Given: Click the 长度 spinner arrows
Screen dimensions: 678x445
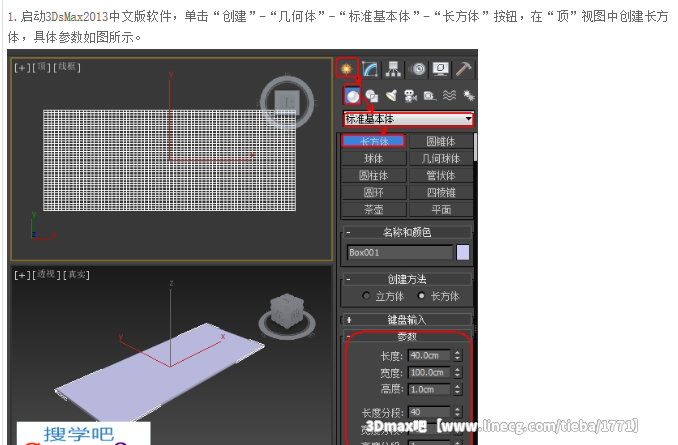Looking at the screenshot, I should (457, 355).
